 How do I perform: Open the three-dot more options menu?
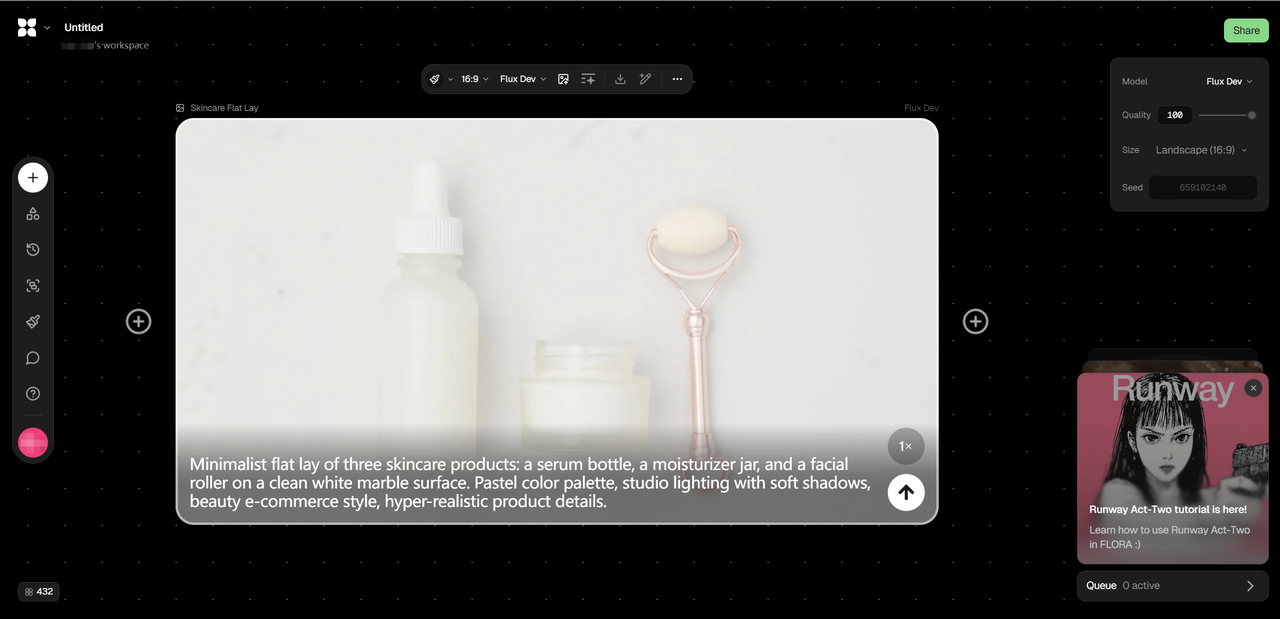(677, 79)
